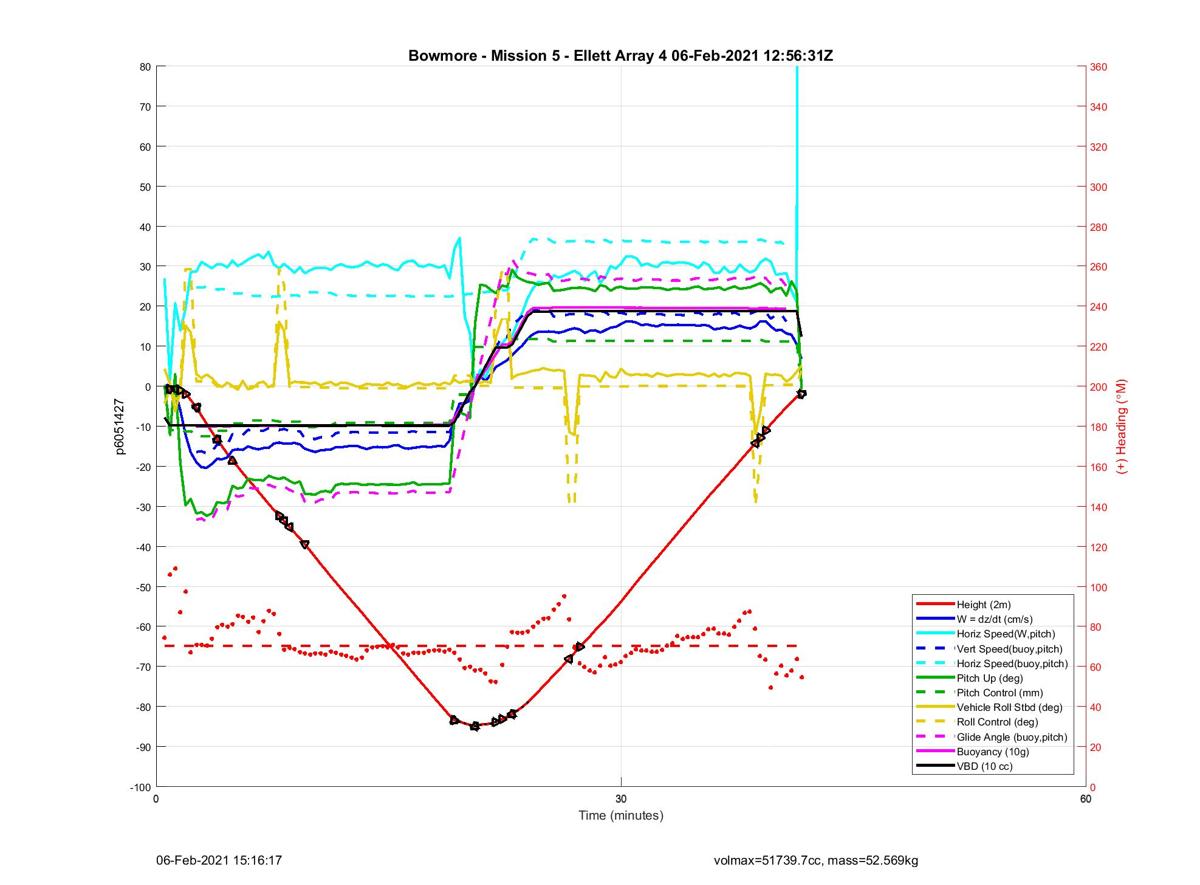The width and height of the screenshot is (1200, 885).
Task: Click legend entry 'Buoyancy (10g)'
Action: [x=993, y=751]
